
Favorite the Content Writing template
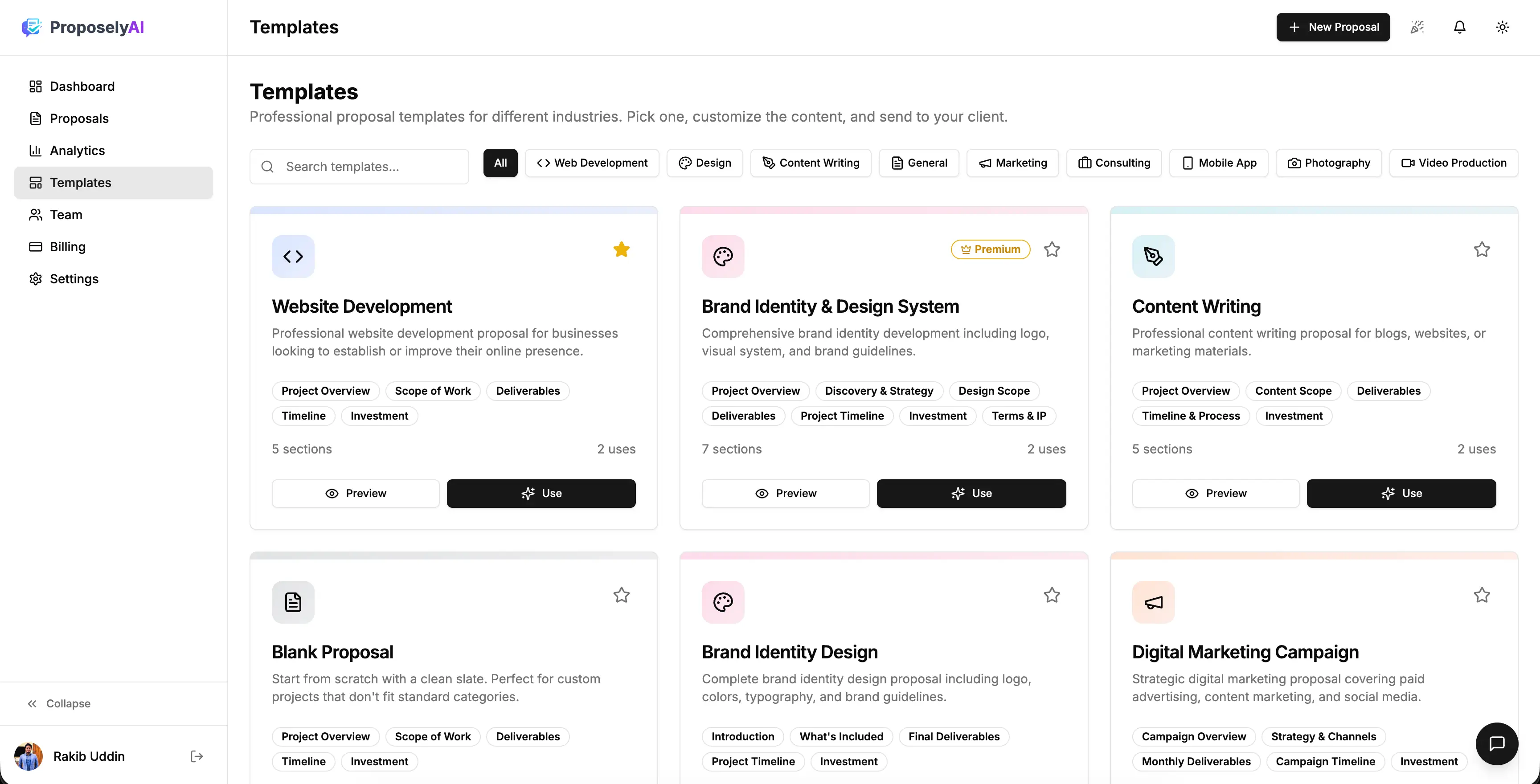pos(1482,249)
